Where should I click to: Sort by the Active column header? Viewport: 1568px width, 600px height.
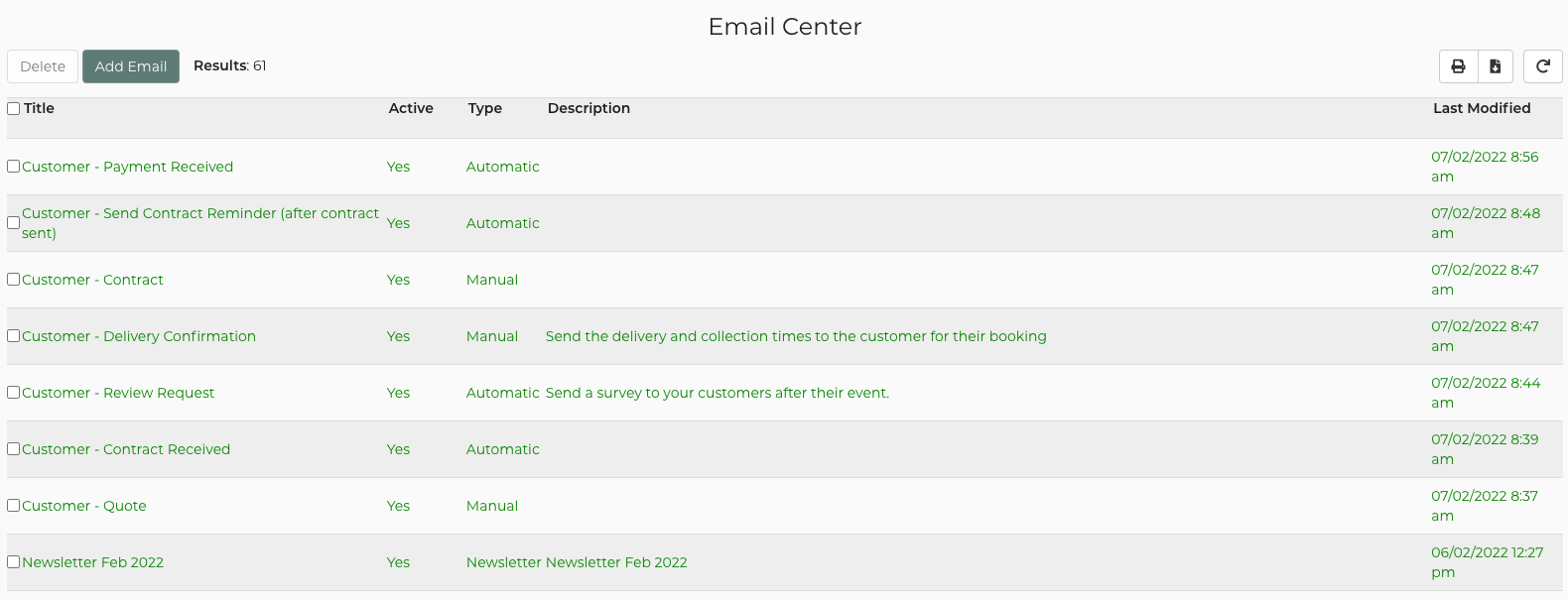pyautogui.click(x=411, y=108)
